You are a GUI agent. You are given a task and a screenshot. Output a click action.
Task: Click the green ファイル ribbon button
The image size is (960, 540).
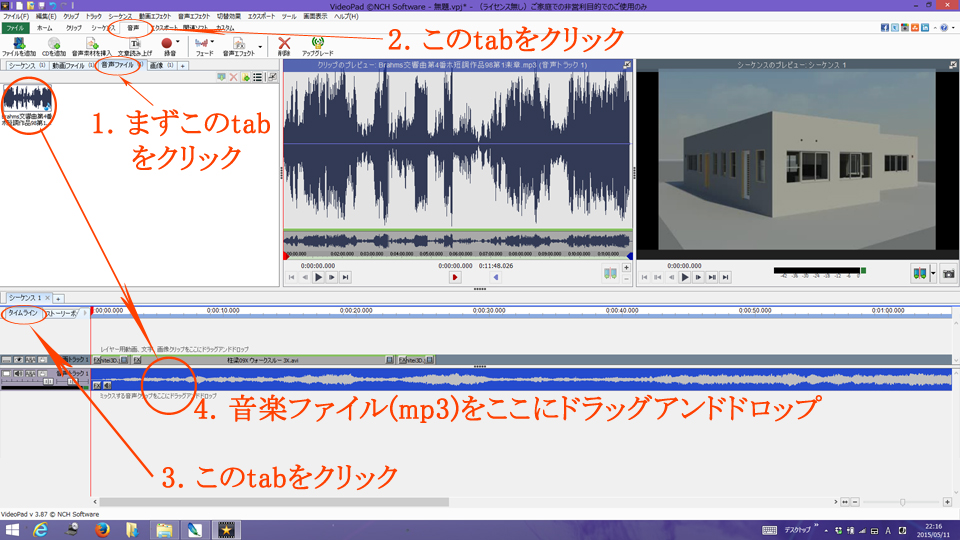(15, 28)
